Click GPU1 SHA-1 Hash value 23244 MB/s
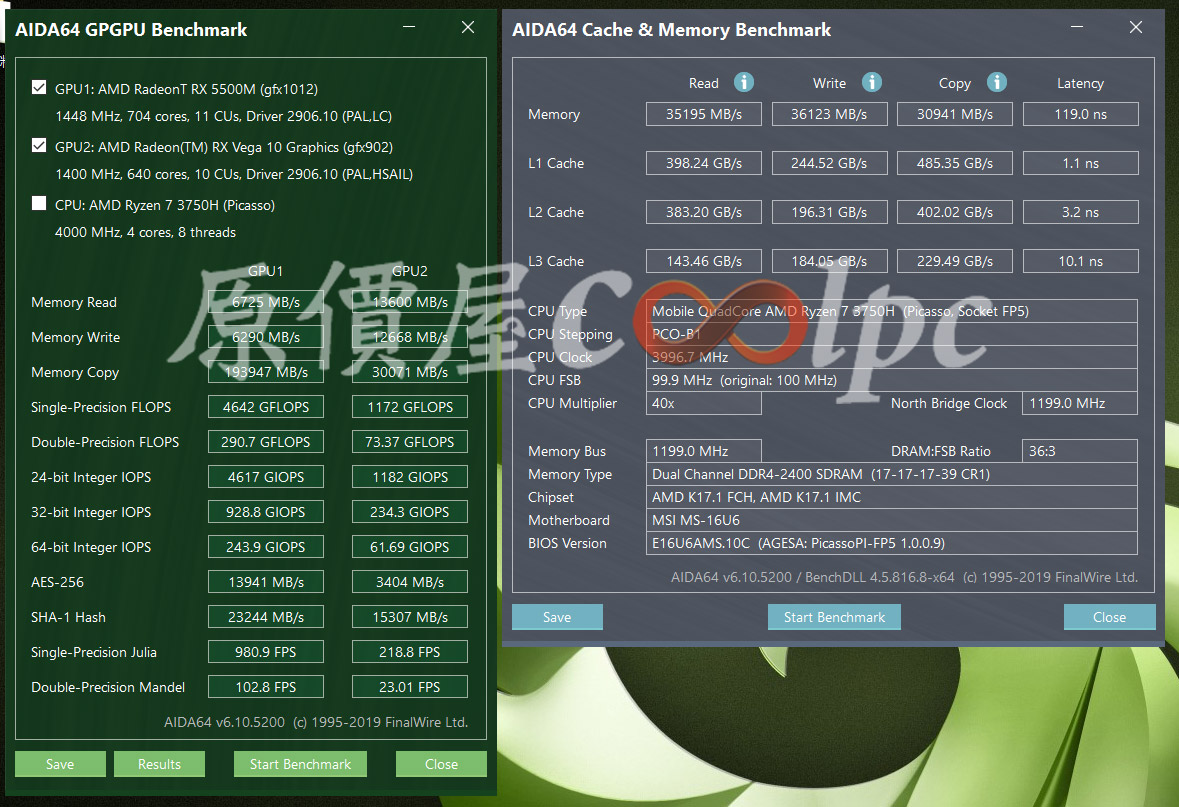This screenshot has width=1179, height=807. [266, 617]
